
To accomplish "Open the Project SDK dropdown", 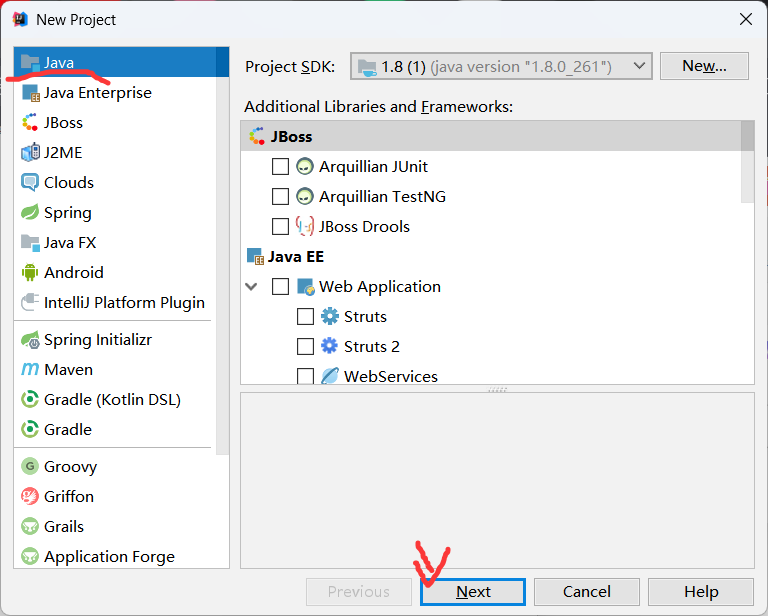I will (x=501, y=66).
